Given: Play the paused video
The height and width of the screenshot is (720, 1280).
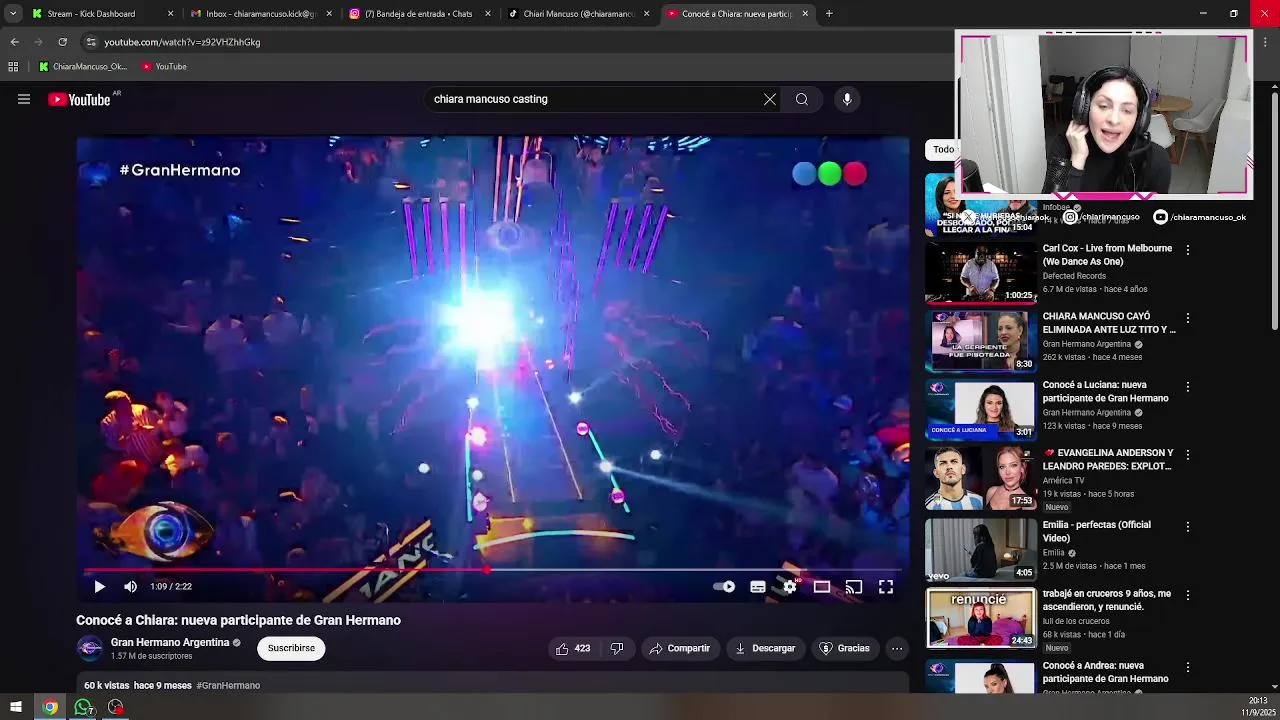Looking at the screenshot, I should 99,587.
